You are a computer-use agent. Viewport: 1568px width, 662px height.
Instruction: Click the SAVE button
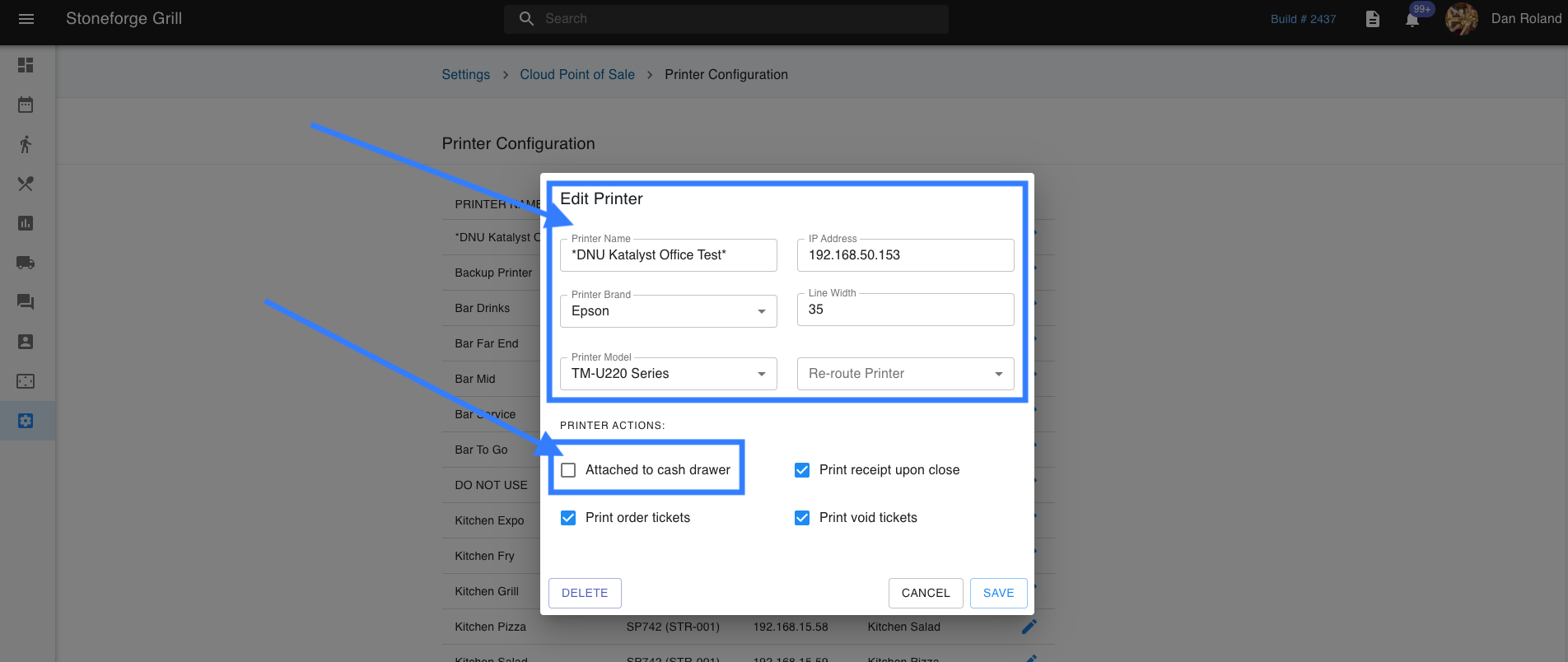pos(998,593)
